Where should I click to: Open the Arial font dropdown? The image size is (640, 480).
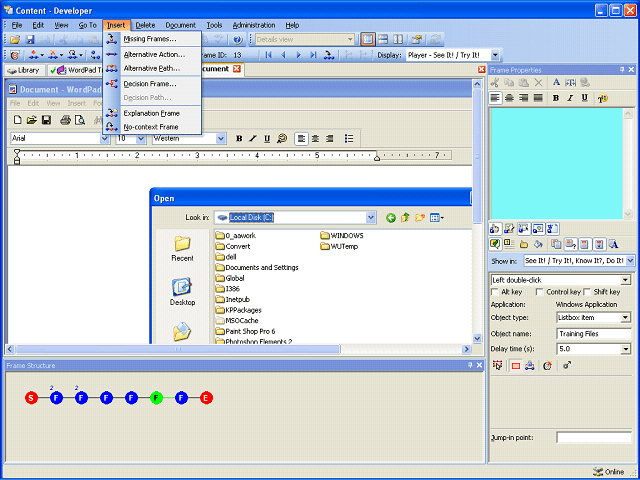point(104,139)
